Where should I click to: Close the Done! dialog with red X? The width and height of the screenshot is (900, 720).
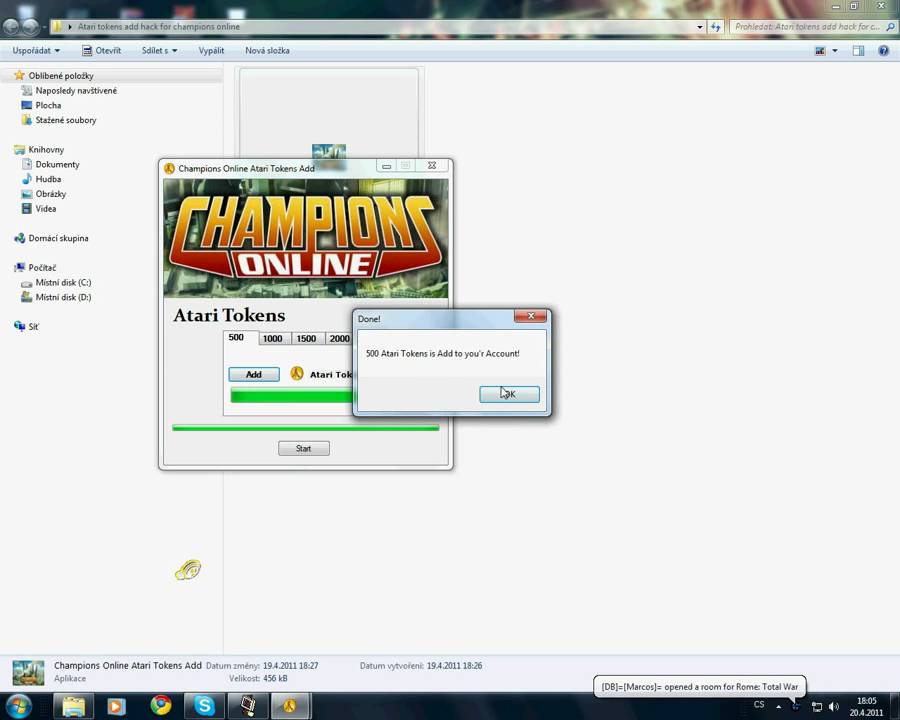click(x=530, y=316)
